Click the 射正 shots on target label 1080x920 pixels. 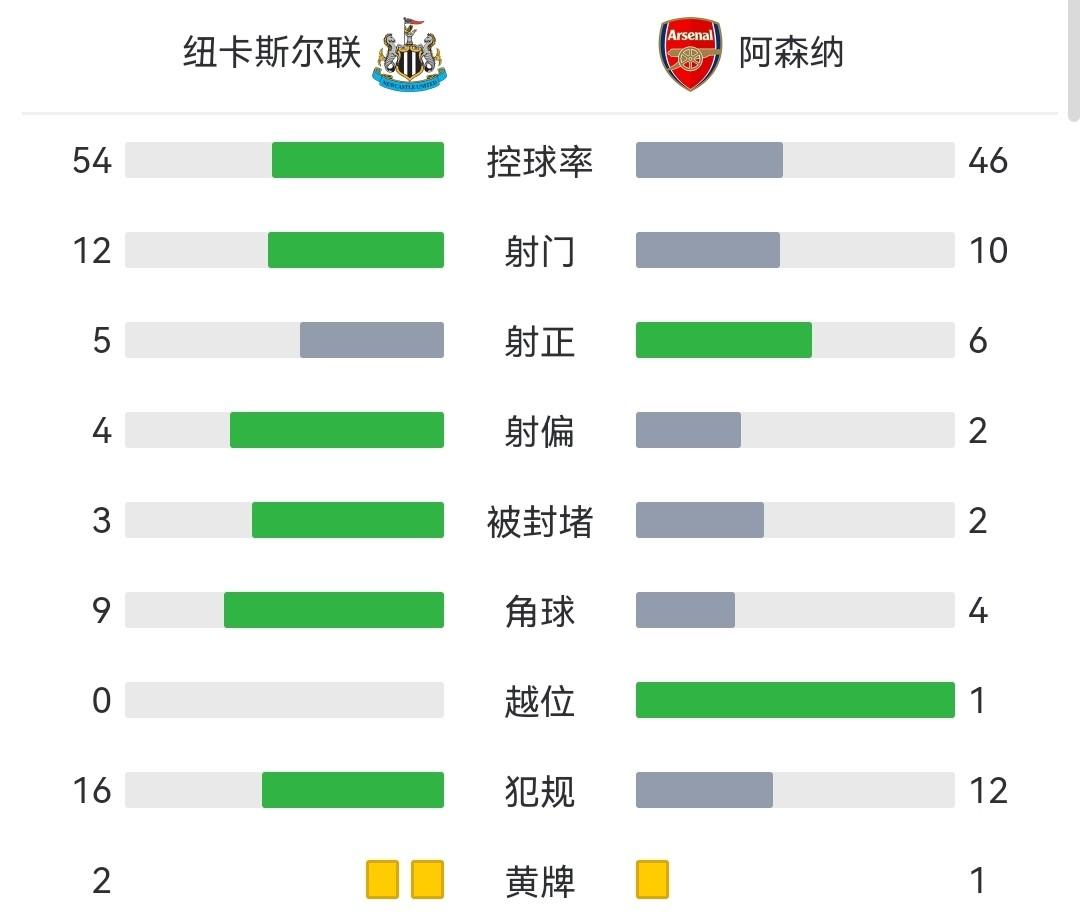(540, 341)
